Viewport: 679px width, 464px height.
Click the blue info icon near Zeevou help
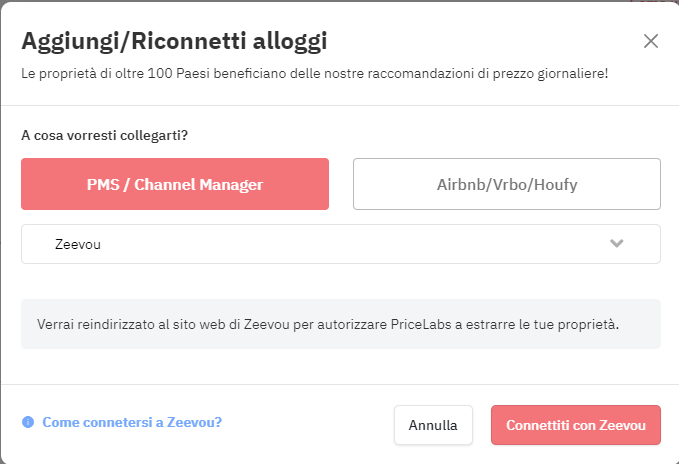click(x=28, y=422)
